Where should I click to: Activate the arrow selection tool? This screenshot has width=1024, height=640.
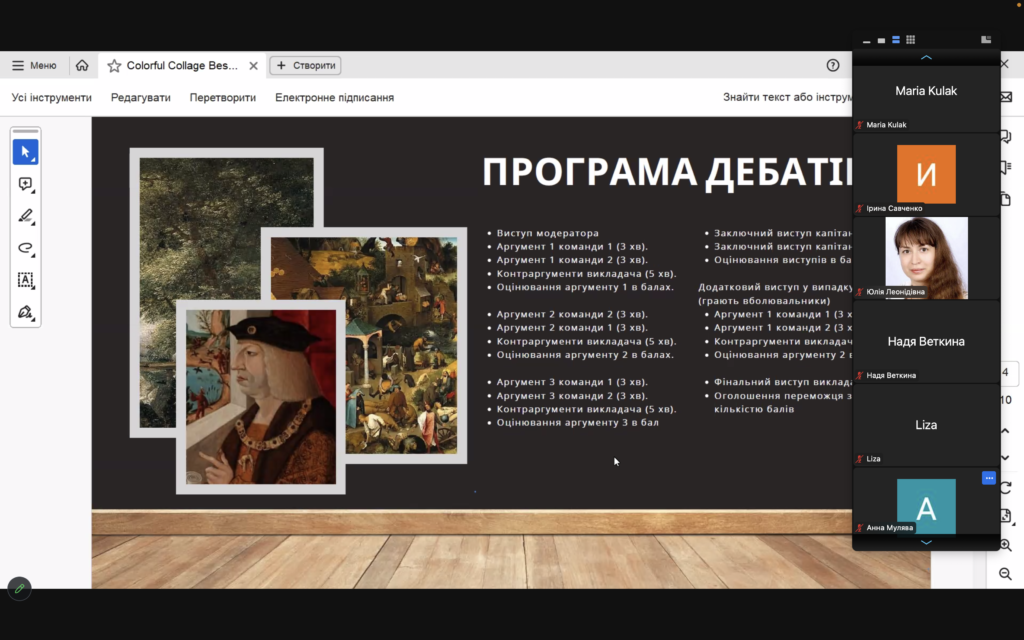pyautogui.click(x=25, y=152)
